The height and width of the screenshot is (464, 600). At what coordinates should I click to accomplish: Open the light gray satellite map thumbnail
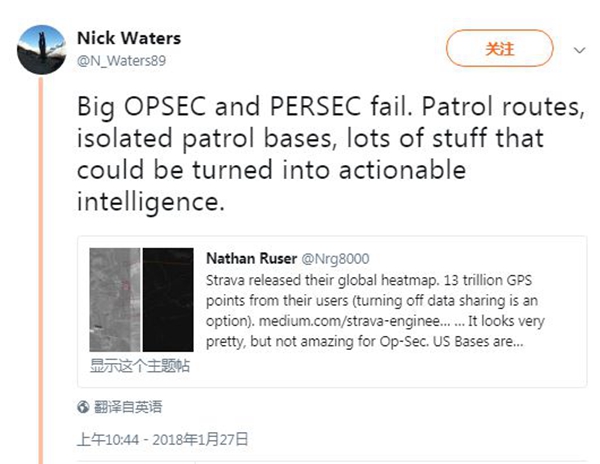click(115, 299)
